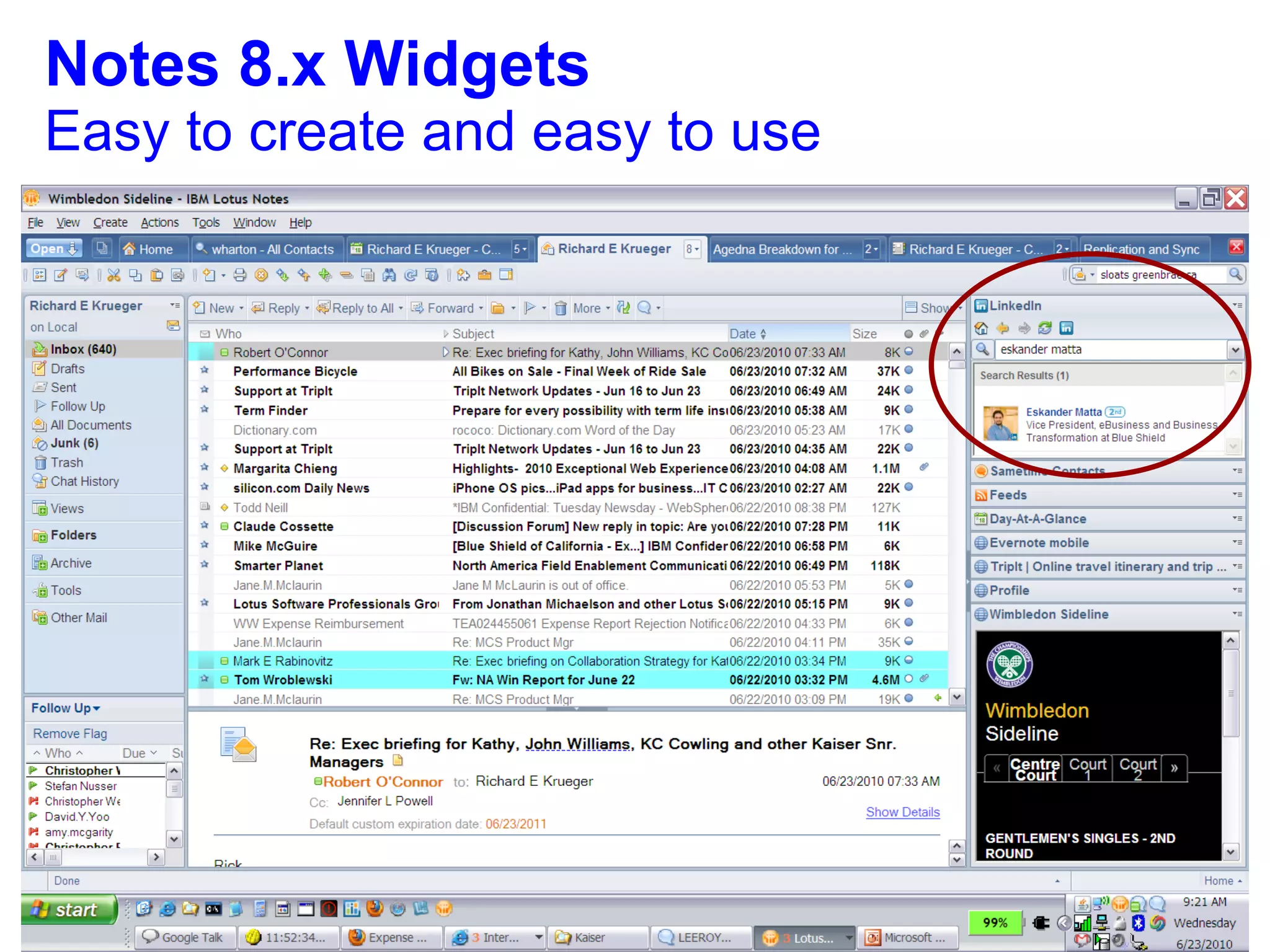This screenshot has width=1270, height=952.
Task: Click the scissors Cut icon
Action: point(113,275)
